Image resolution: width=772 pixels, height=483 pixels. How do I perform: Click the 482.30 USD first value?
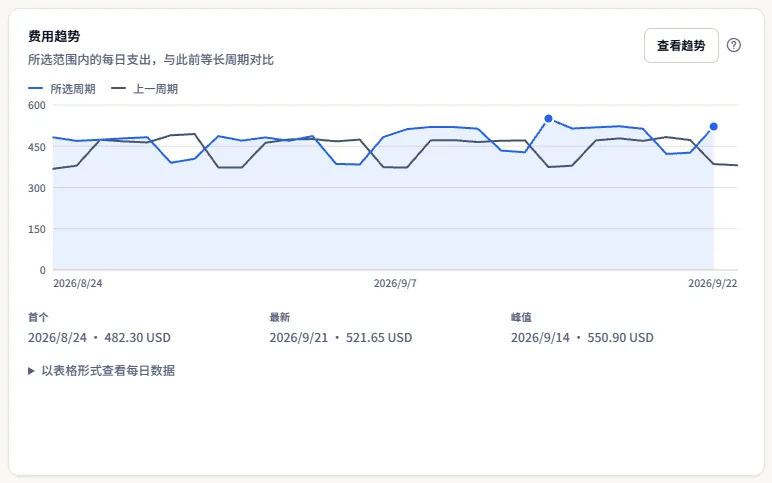[x=137, y=338]
